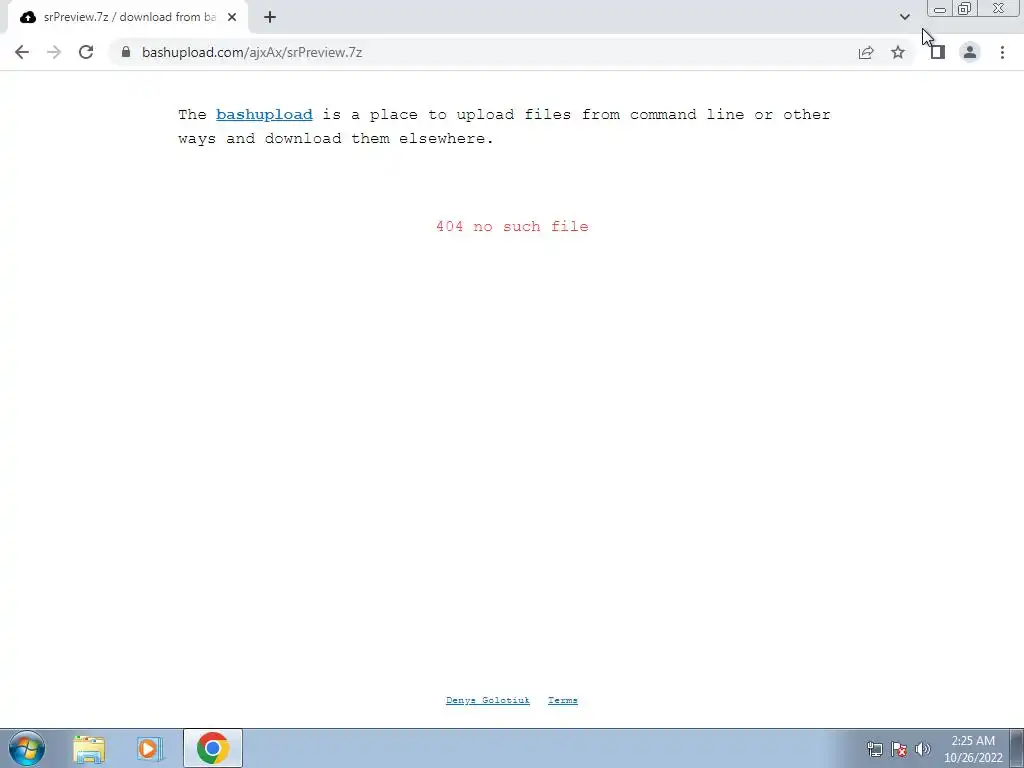View site info via the lock icon
This screenshot has width=1024, height=768.
pos(126,52)
